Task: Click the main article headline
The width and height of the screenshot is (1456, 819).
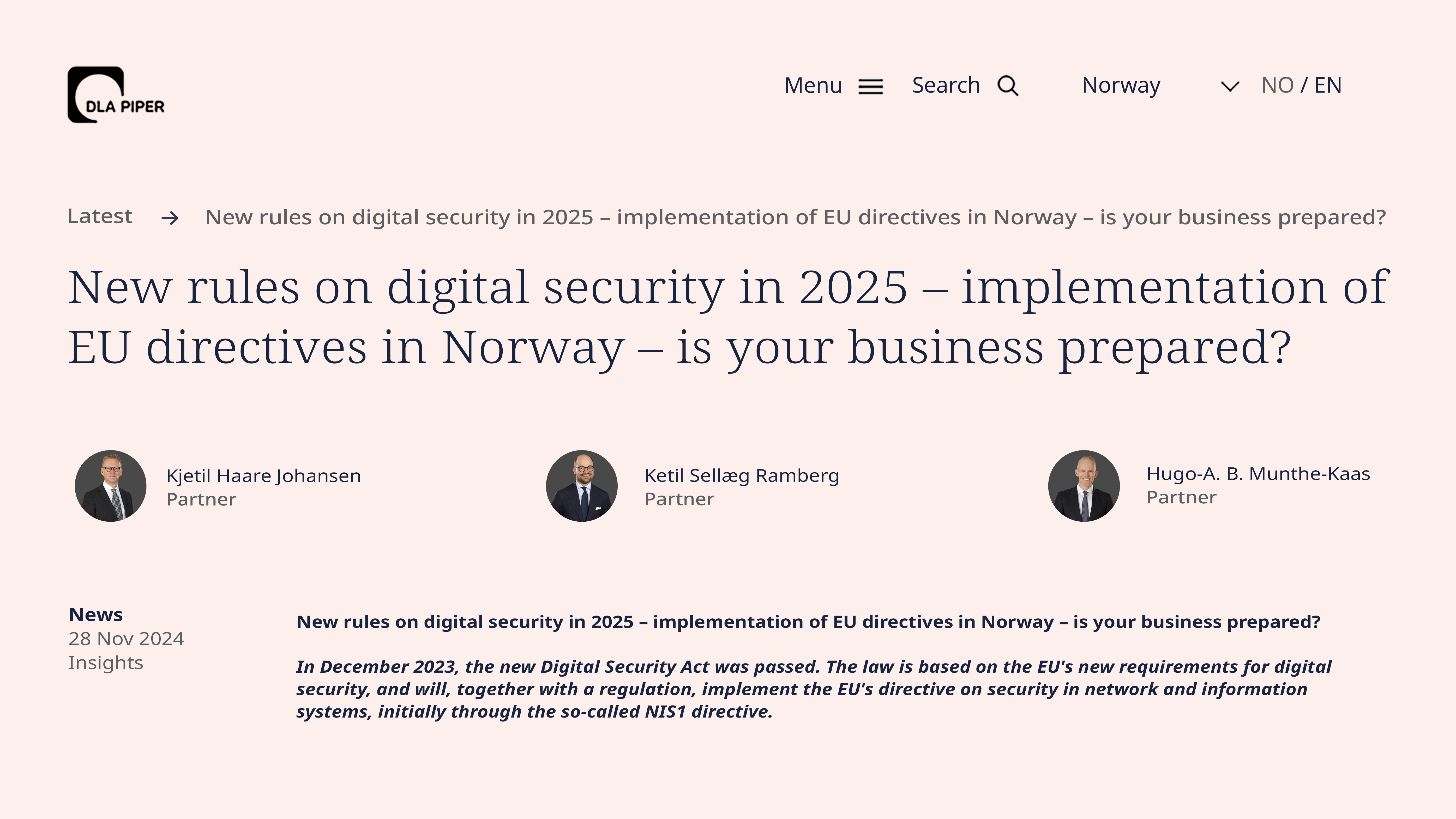Action: pos(727,318)
